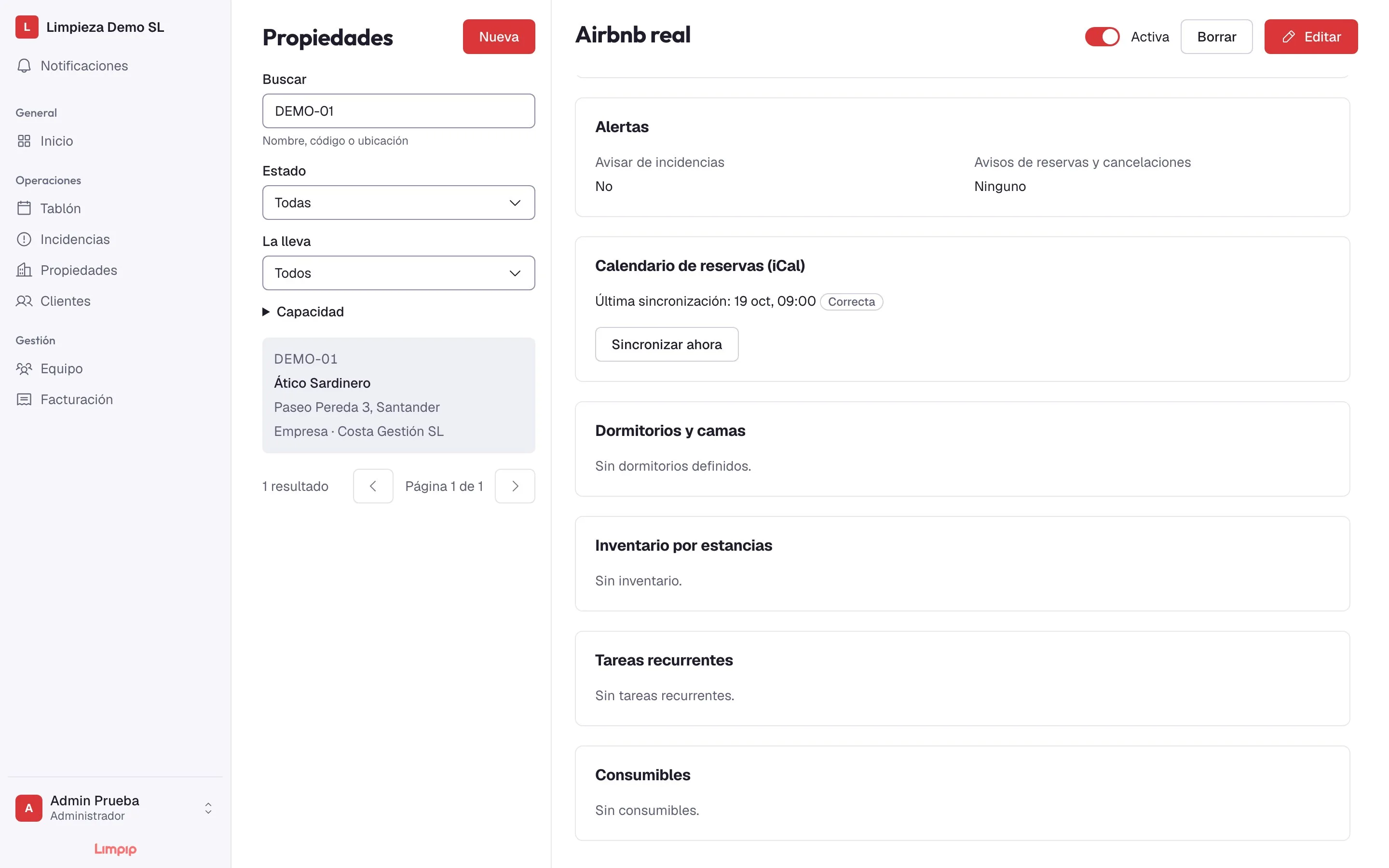
Task: Click the Incidencias alert icon
Action: point(24,239)
